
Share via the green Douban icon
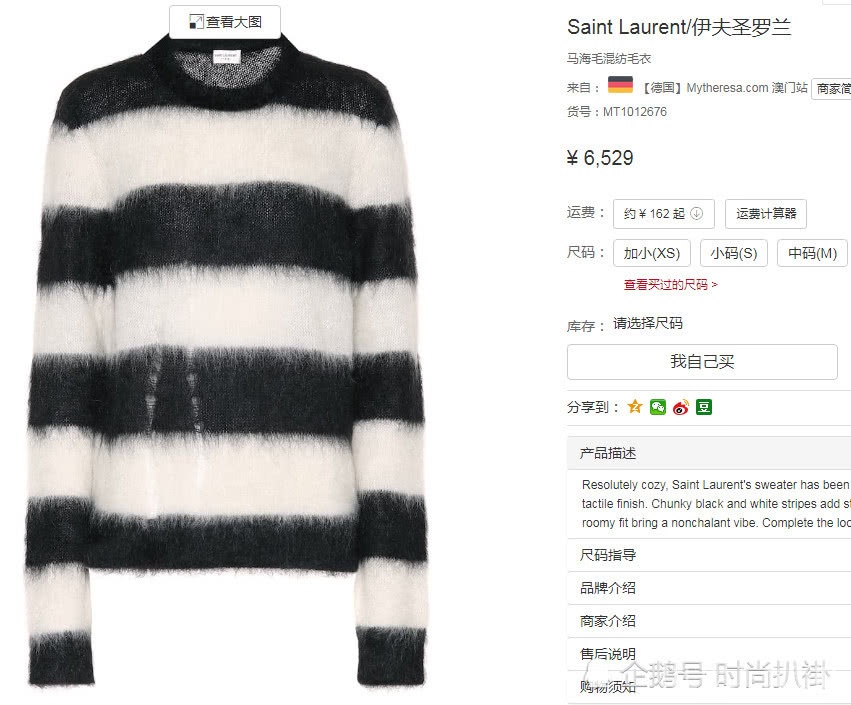pyautogui.click(x=704, y=407)
